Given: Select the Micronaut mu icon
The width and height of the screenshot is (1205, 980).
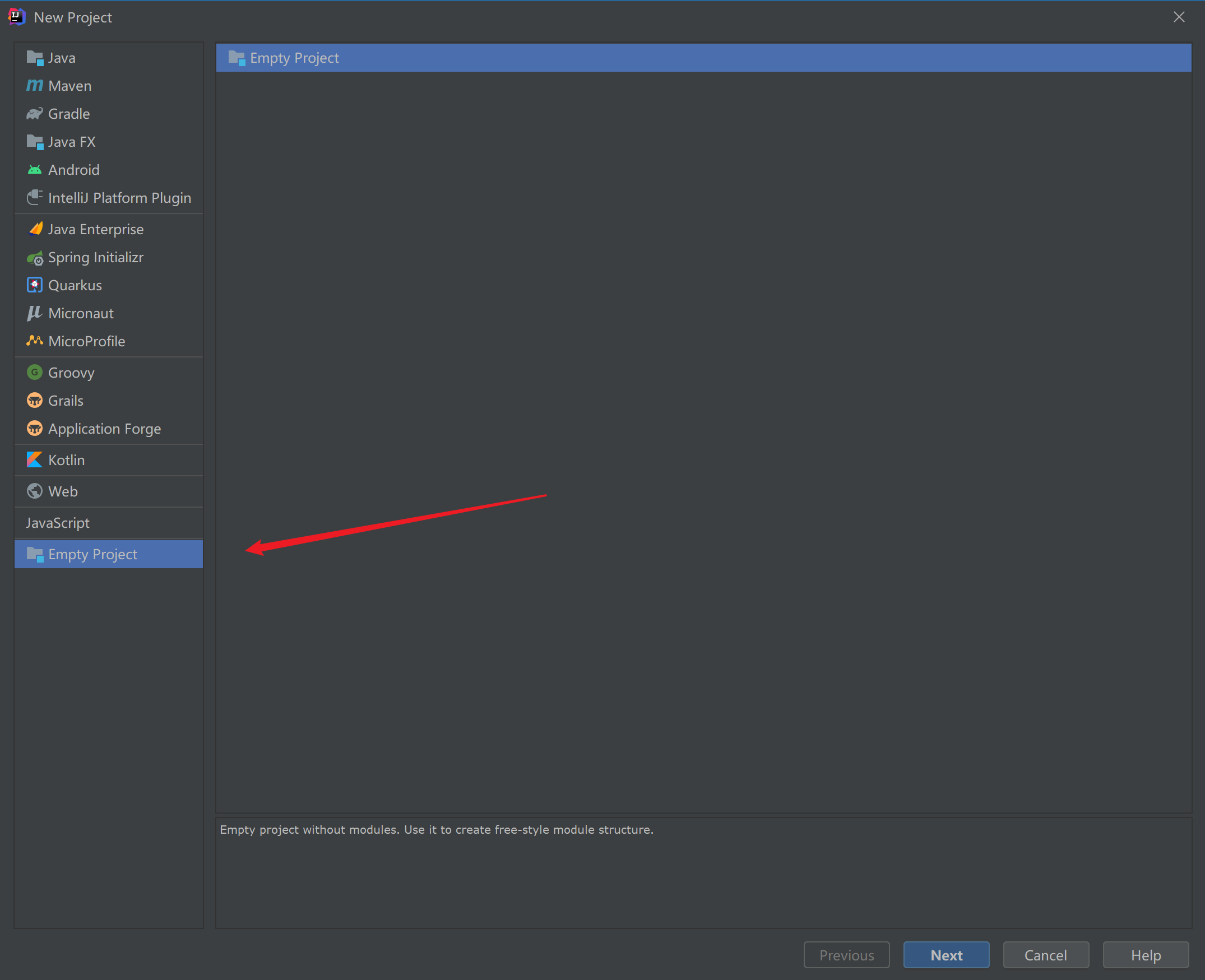Looking at the screenshot, I should point(34,313).
